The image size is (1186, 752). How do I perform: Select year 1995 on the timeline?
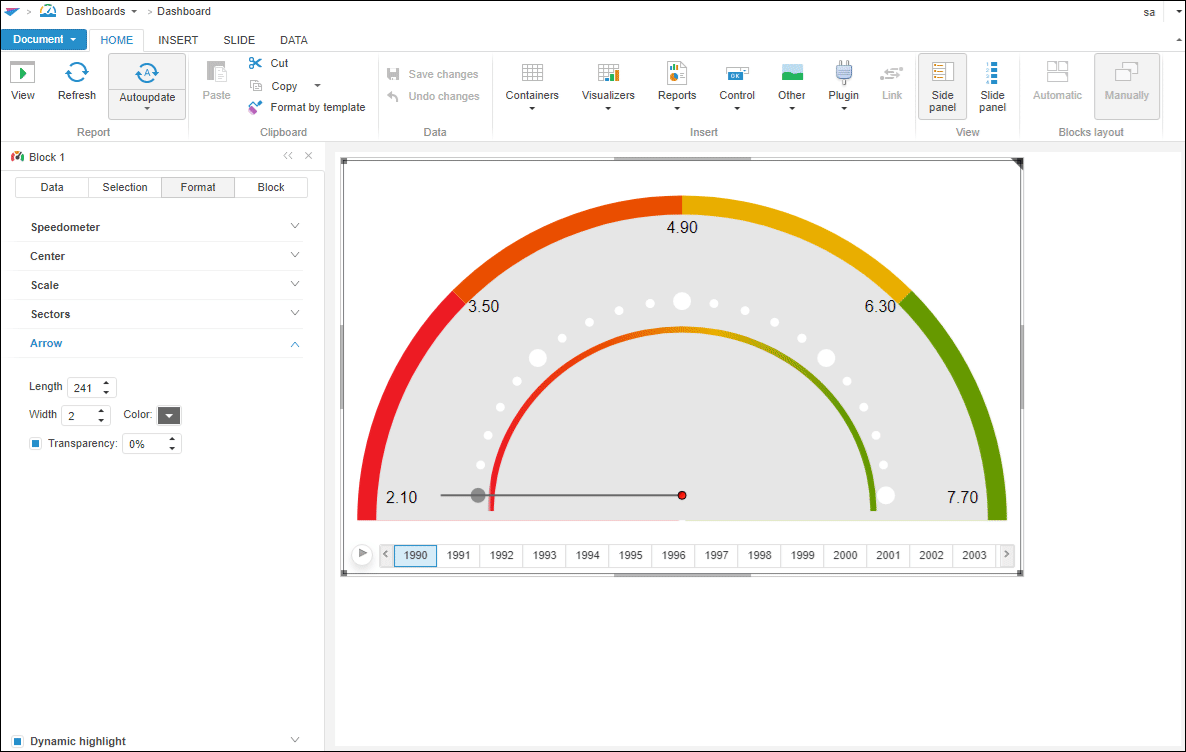[x=630, y=555]
